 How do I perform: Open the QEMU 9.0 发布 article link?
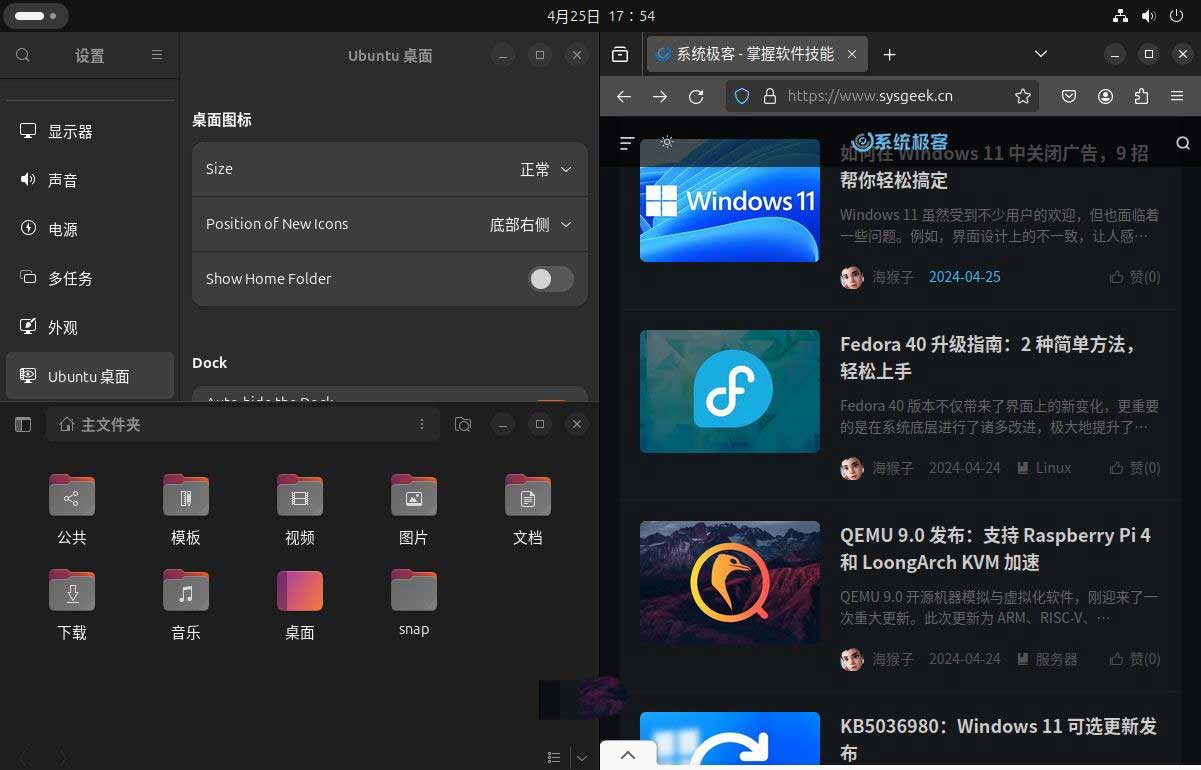(994, 548)
